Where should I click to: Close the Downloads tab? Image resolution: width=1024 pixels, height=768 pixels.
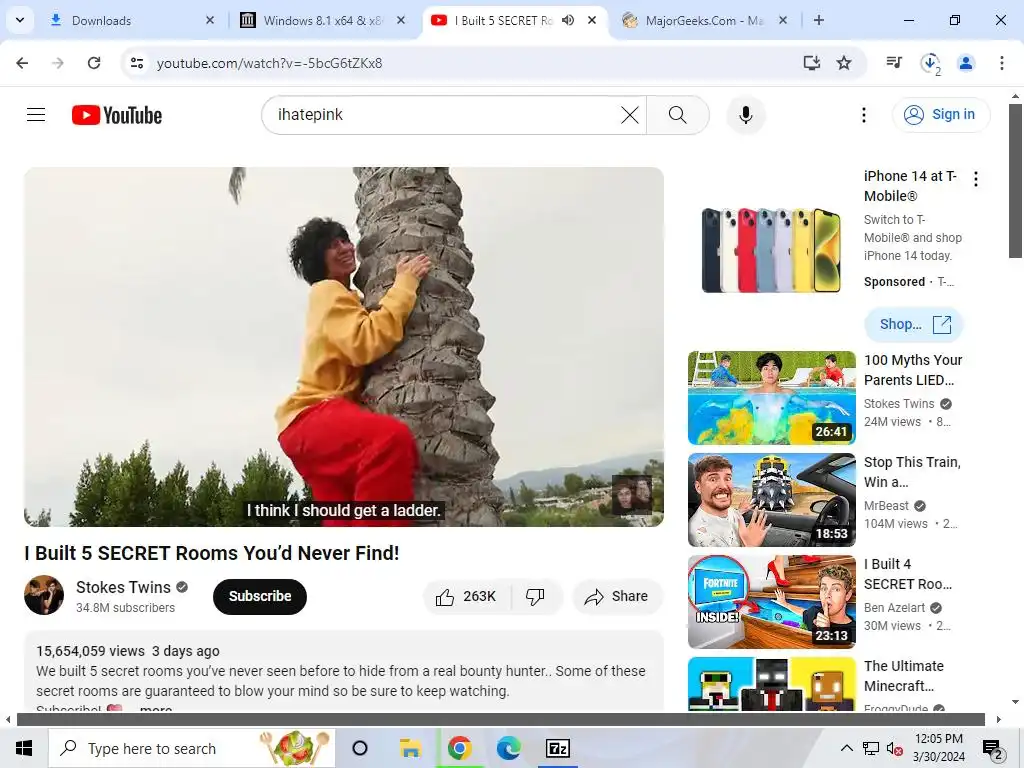click(x=210, y=20)
